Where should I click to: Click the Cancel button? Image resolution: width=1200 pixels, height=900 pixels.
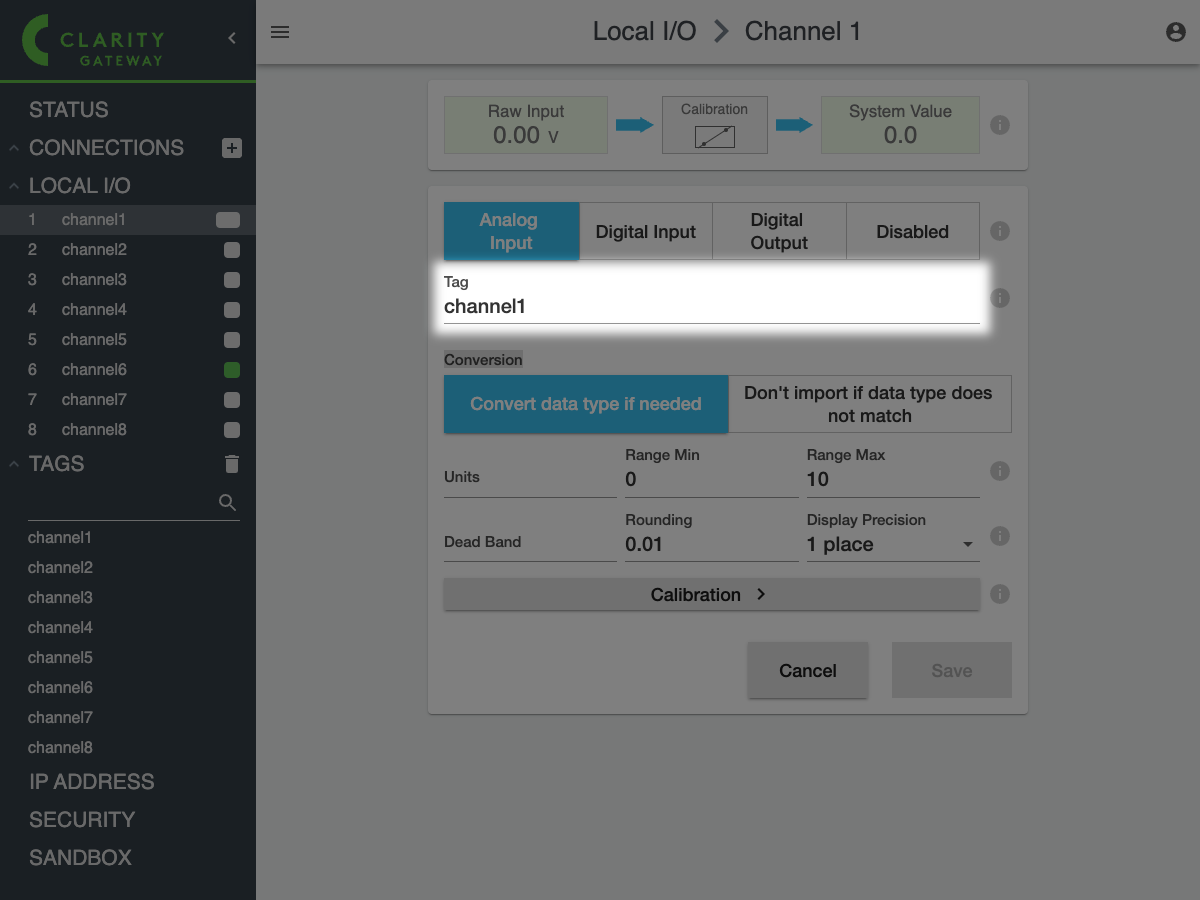807,670
